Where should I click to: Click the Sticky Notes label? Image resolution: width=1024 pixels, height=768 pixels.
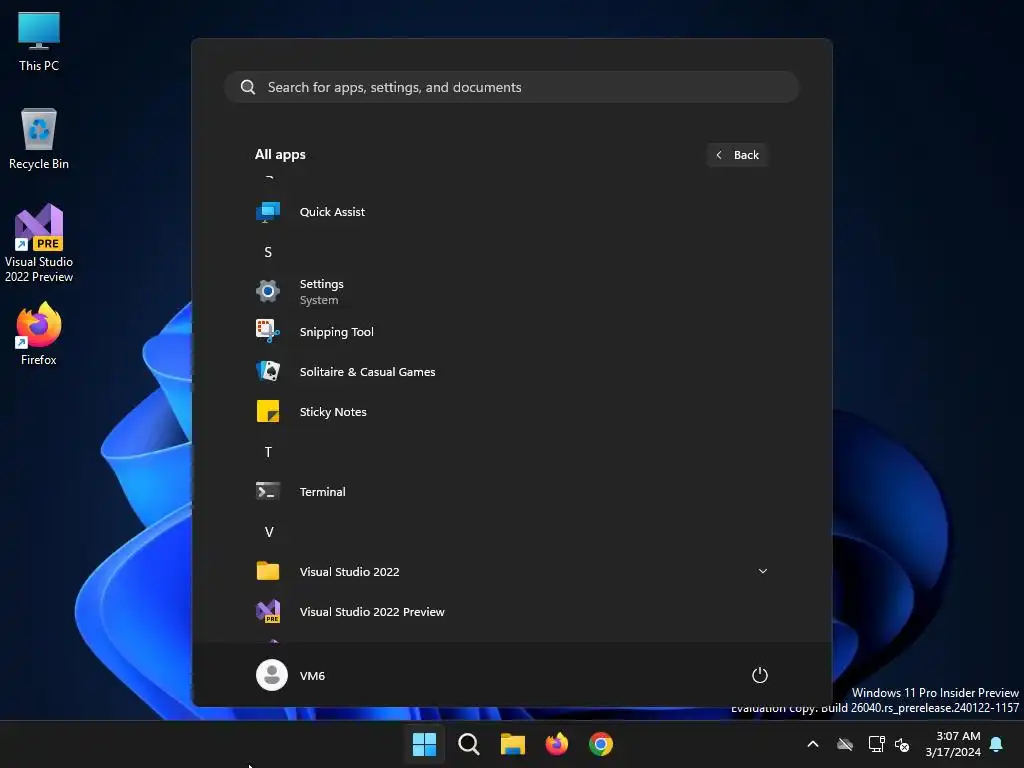(333, 412)
